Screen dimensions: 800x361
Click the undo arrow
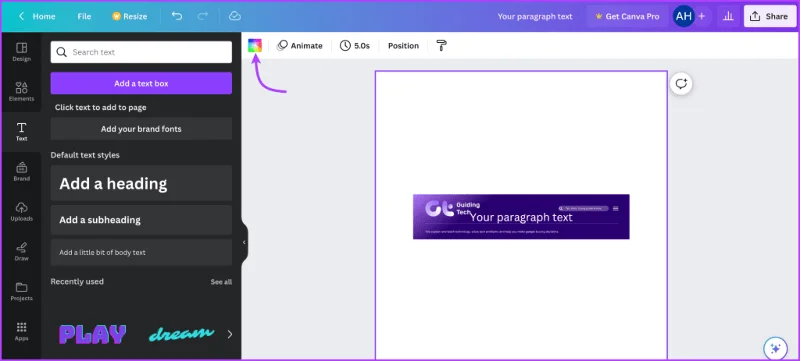177,16
